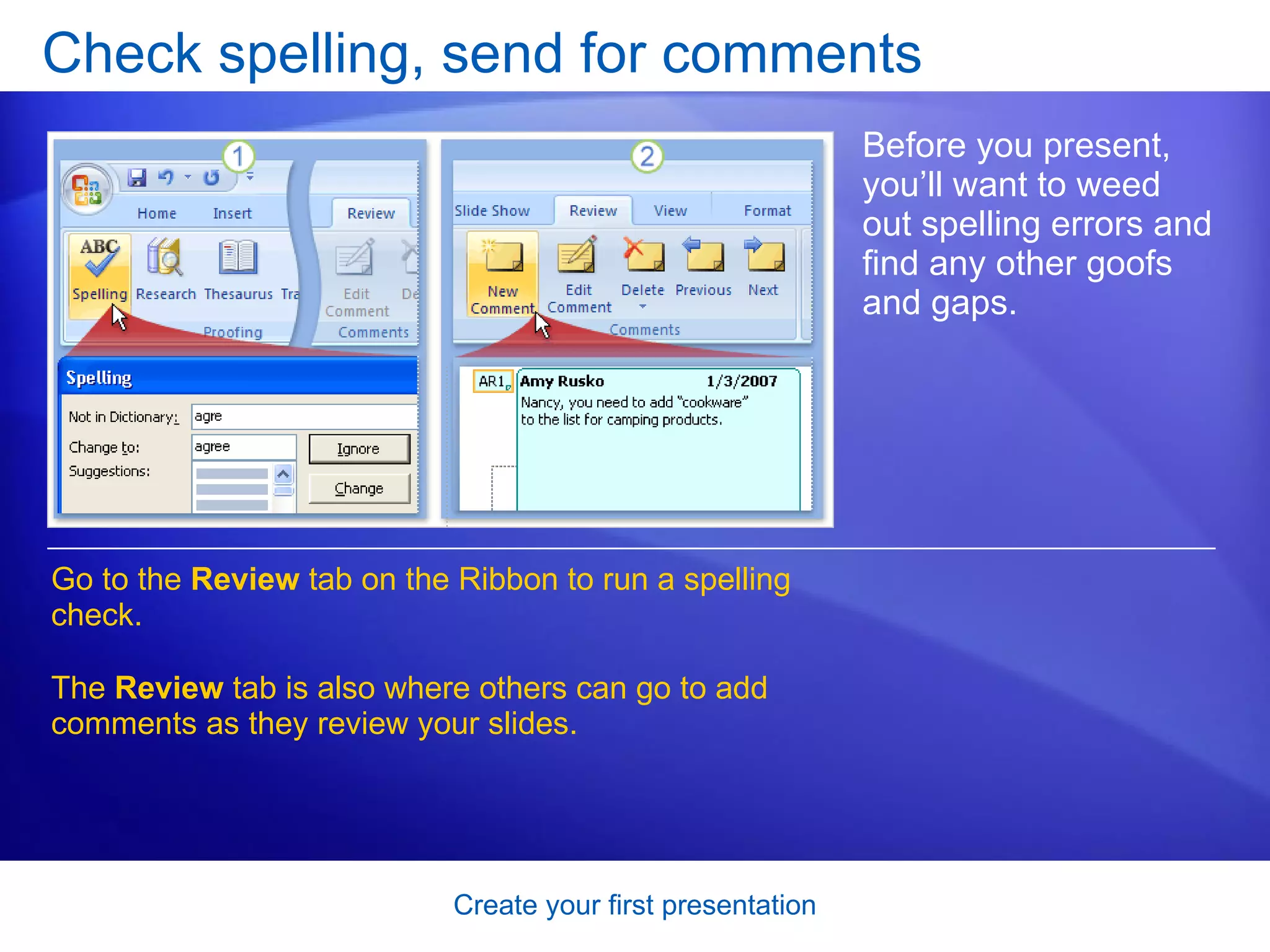This screenshot has width=1270, height=952.
Task: Click the Thesaurus book icon
Action: click(238, 257)
